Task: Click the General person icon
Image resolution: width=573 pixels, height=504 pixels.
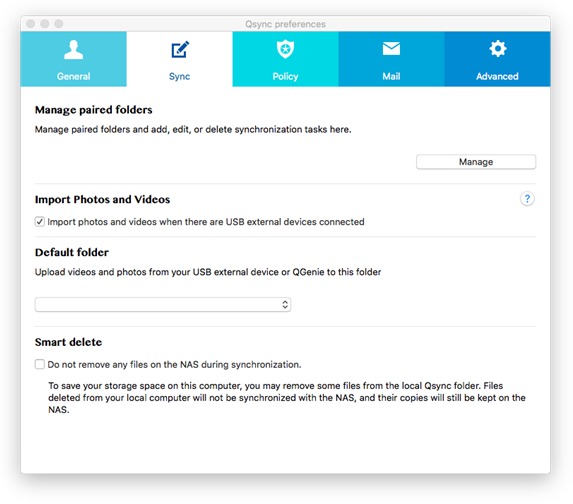Action: tap(73, 49)
